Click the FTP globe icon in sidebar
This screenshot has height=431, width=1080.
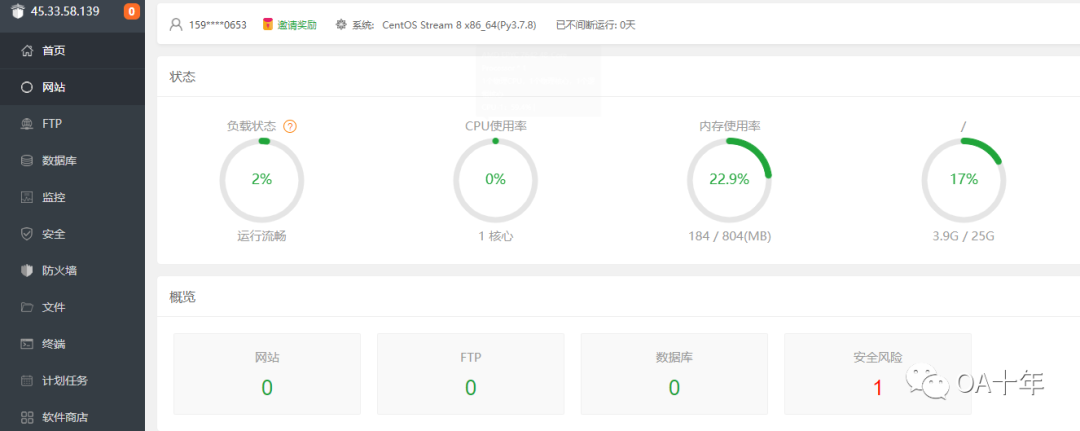coord(27,124)
